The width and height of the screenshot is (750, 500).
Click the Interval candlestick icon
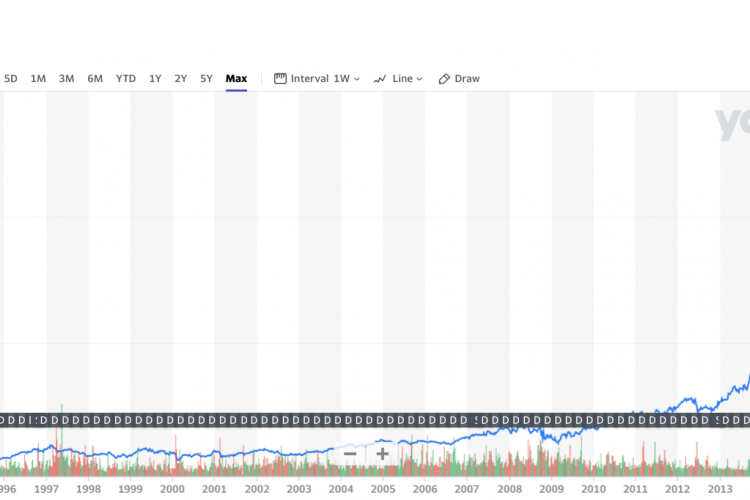(x=280, y=79)
